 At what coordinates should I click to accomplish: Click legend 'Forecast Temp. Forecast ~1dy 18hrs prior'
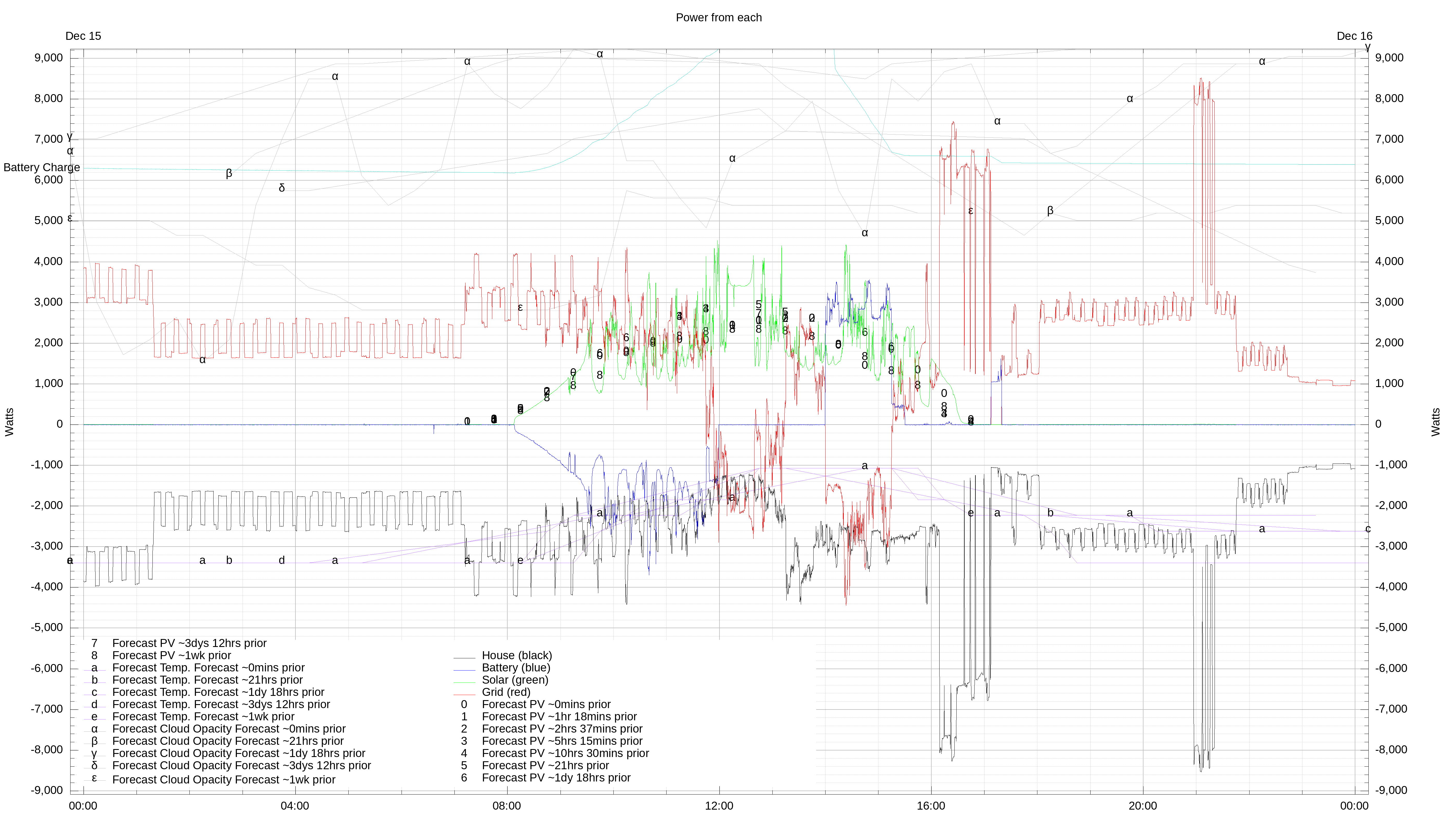(x=218, y=692)
